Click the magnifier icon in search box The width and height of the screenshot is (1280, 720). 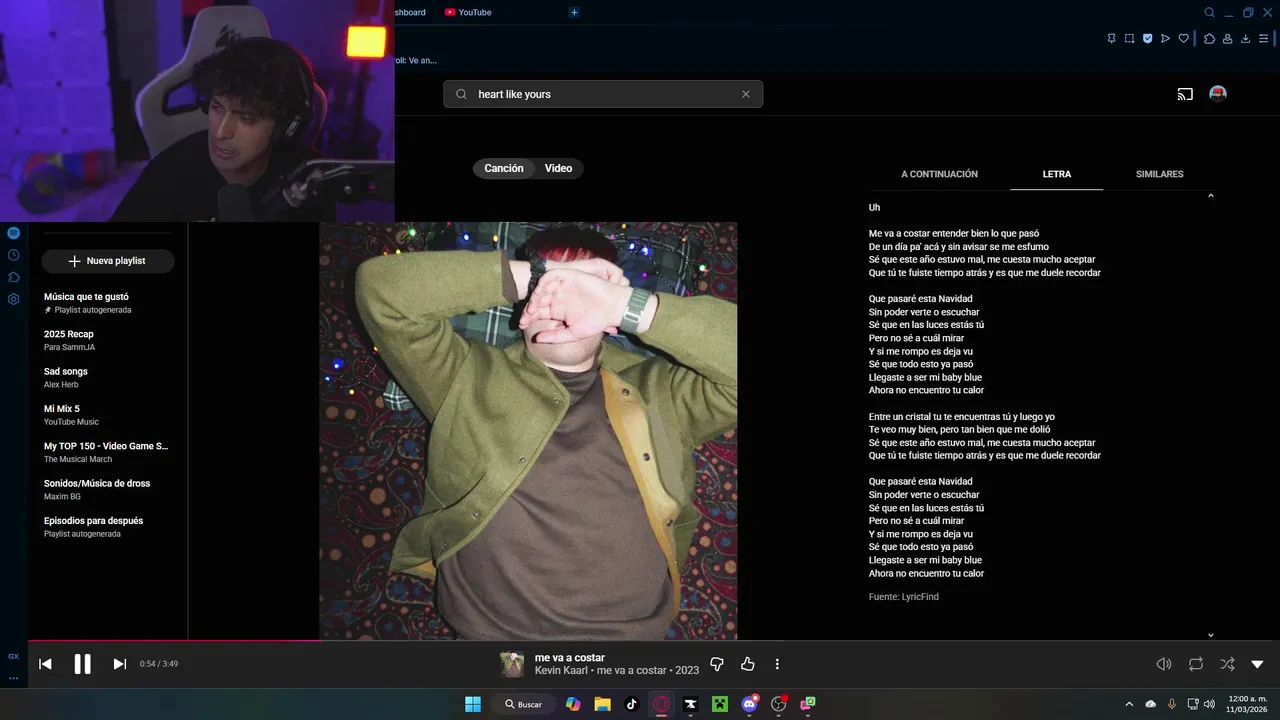tap(461, 94)
